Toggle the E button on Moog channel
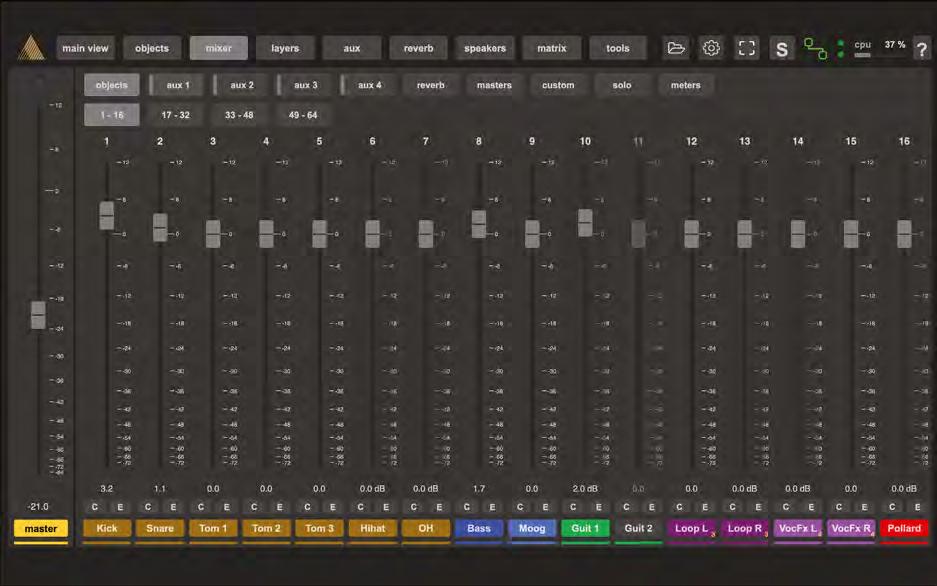The width and height of the screenshot is (937, 586). click(546, 507)
